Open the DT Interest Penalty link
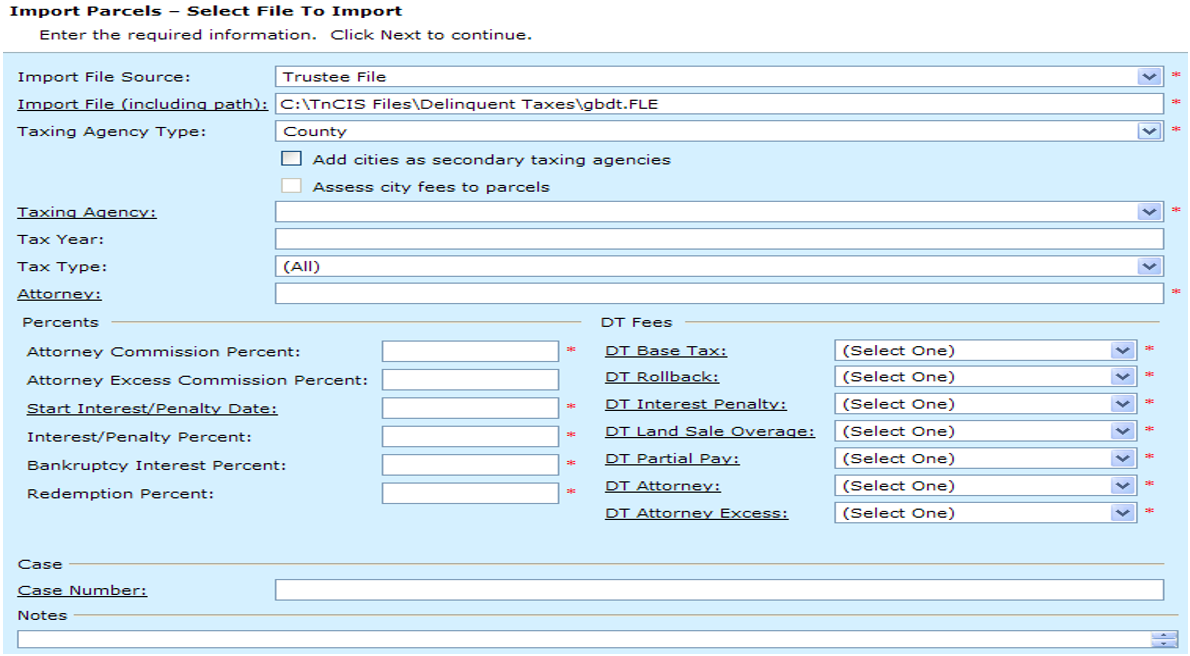1190x656 pixels. (695, 405)
